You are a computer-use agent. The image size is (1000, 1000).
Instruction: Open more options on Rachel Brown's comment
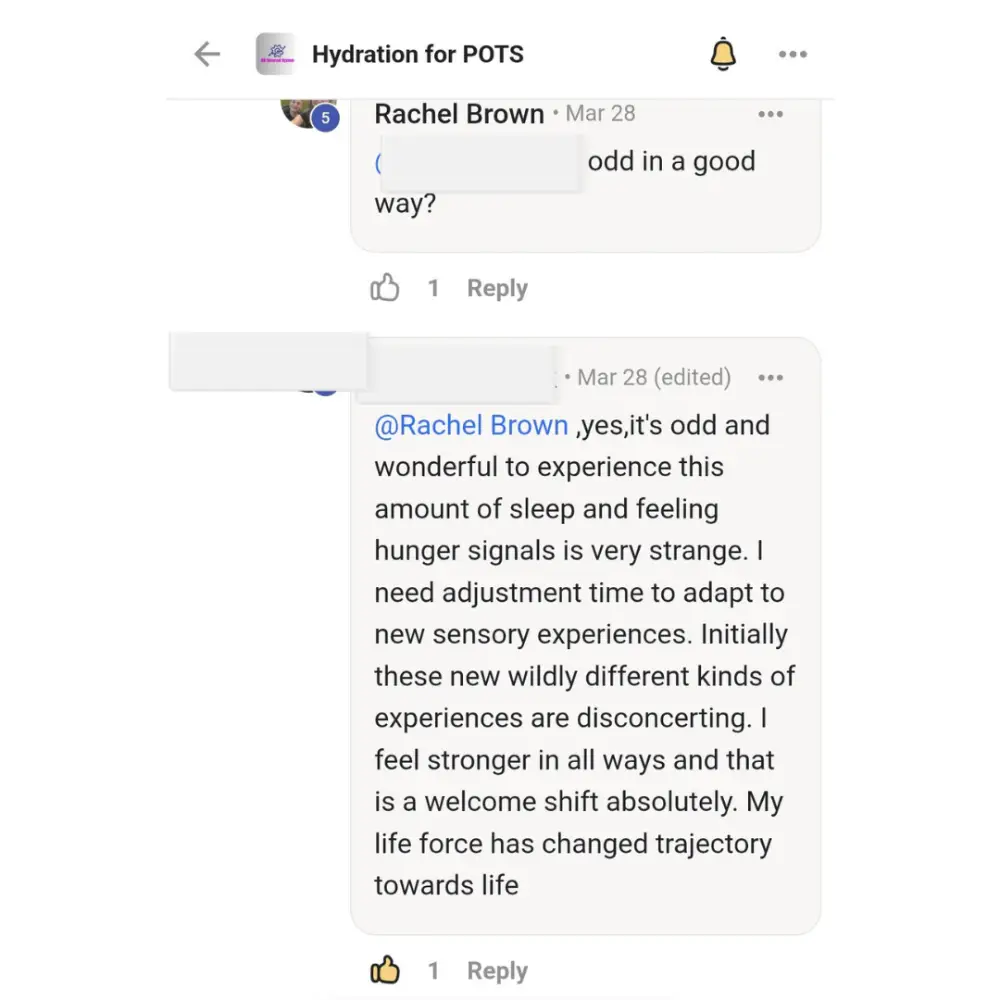[770, 114]
